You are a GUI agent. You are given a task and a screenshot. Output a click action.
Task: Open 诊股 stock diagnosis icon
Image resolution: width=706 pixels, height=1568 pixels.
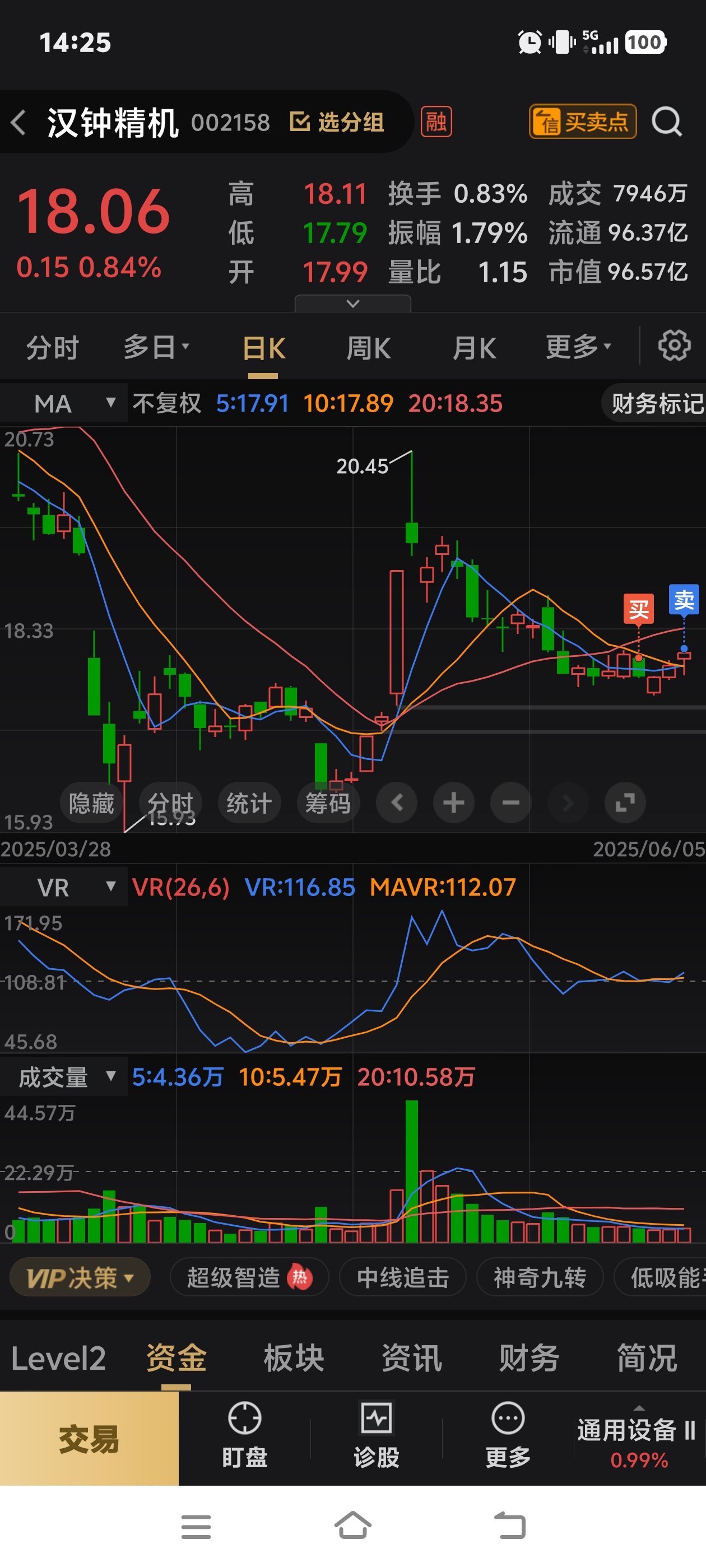click(376, 1436)
